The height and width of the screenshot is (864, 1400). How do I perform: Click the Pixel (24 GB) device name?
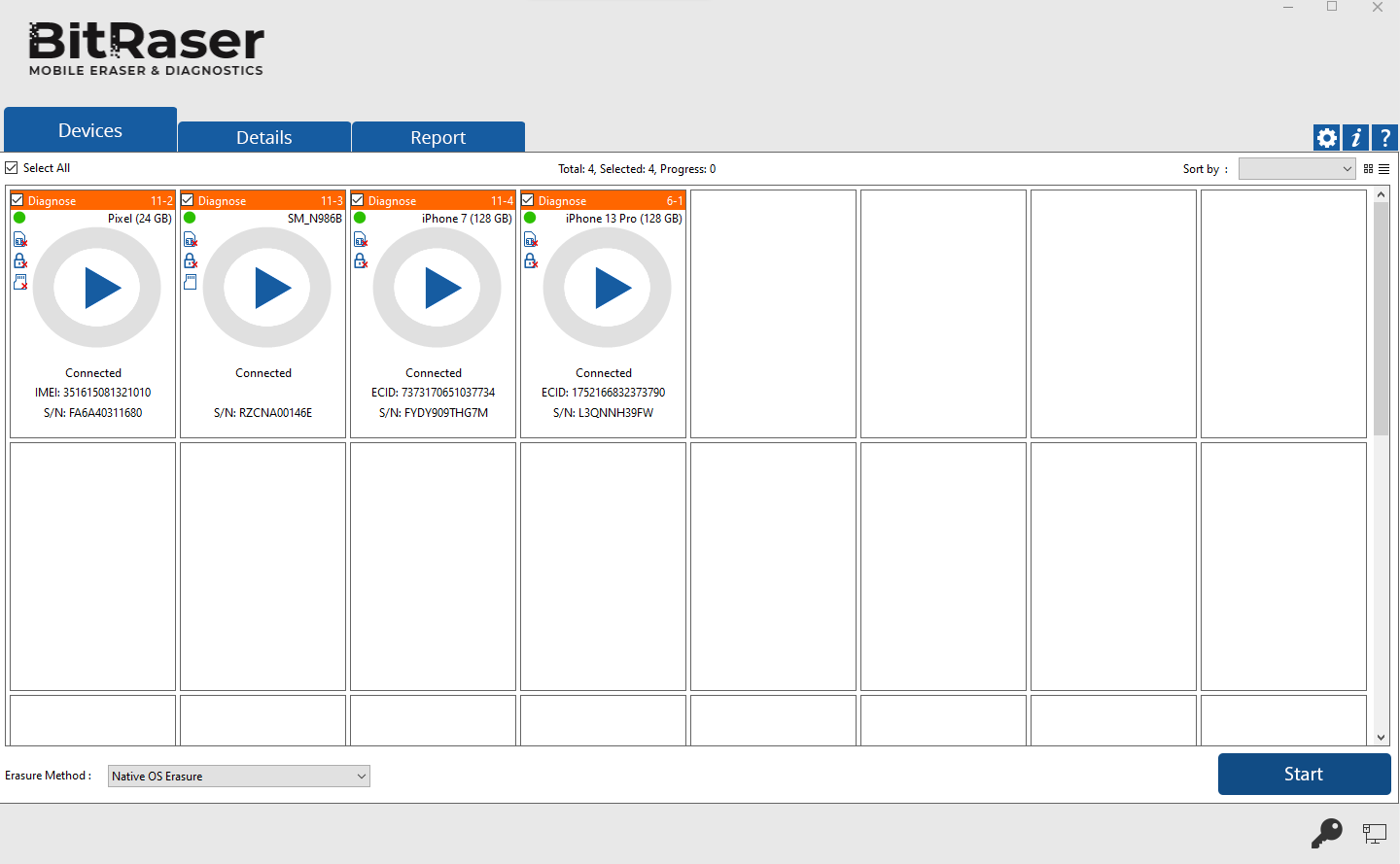coord(140,219)
